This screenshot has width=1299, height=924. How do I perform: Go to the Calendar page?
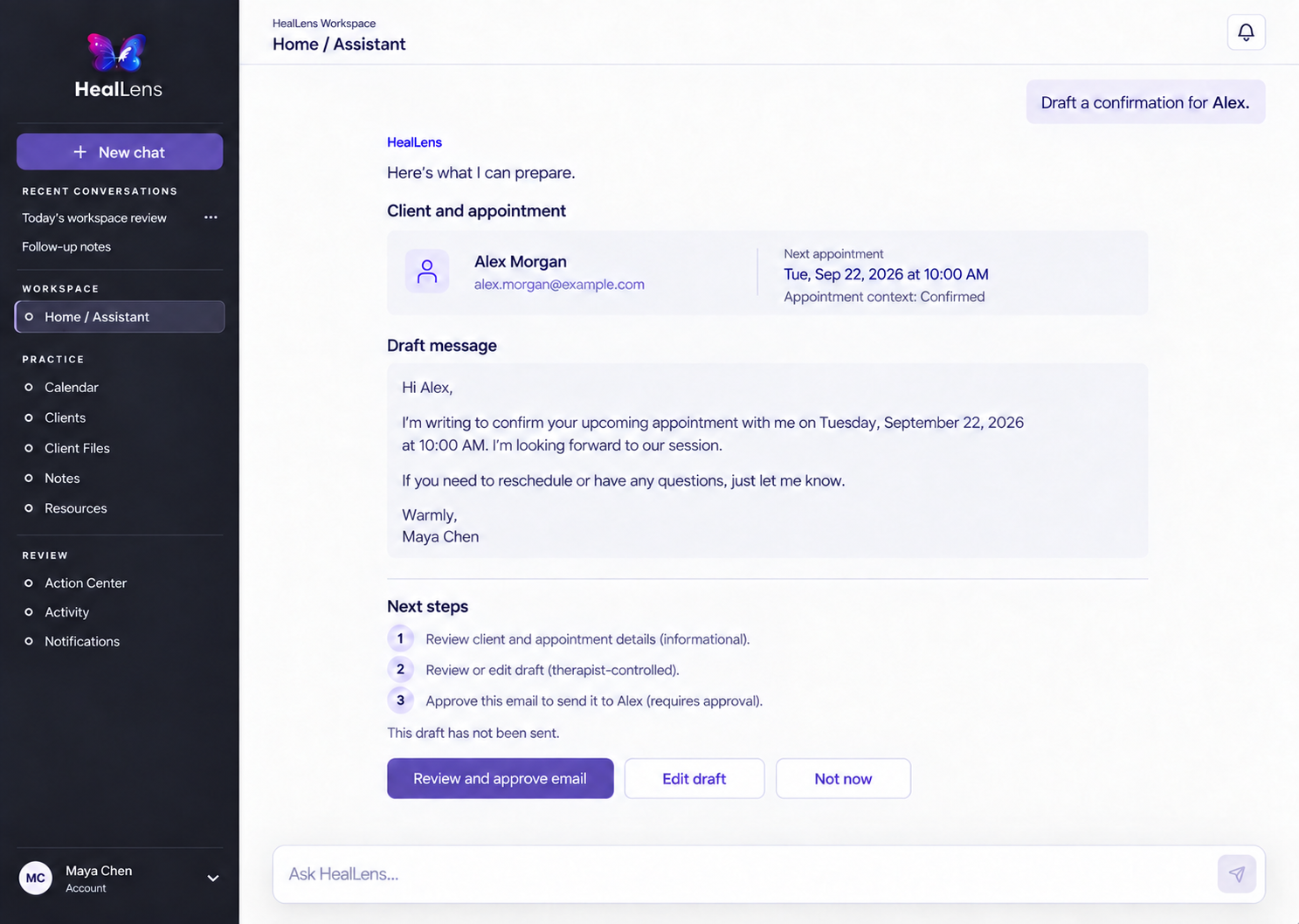point(72,387)
